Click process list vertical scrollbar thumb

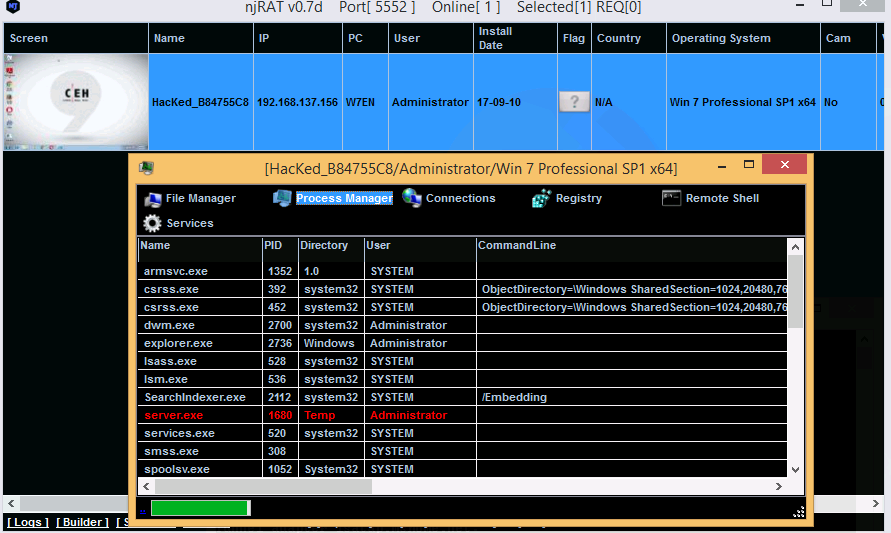pos(796,292)
